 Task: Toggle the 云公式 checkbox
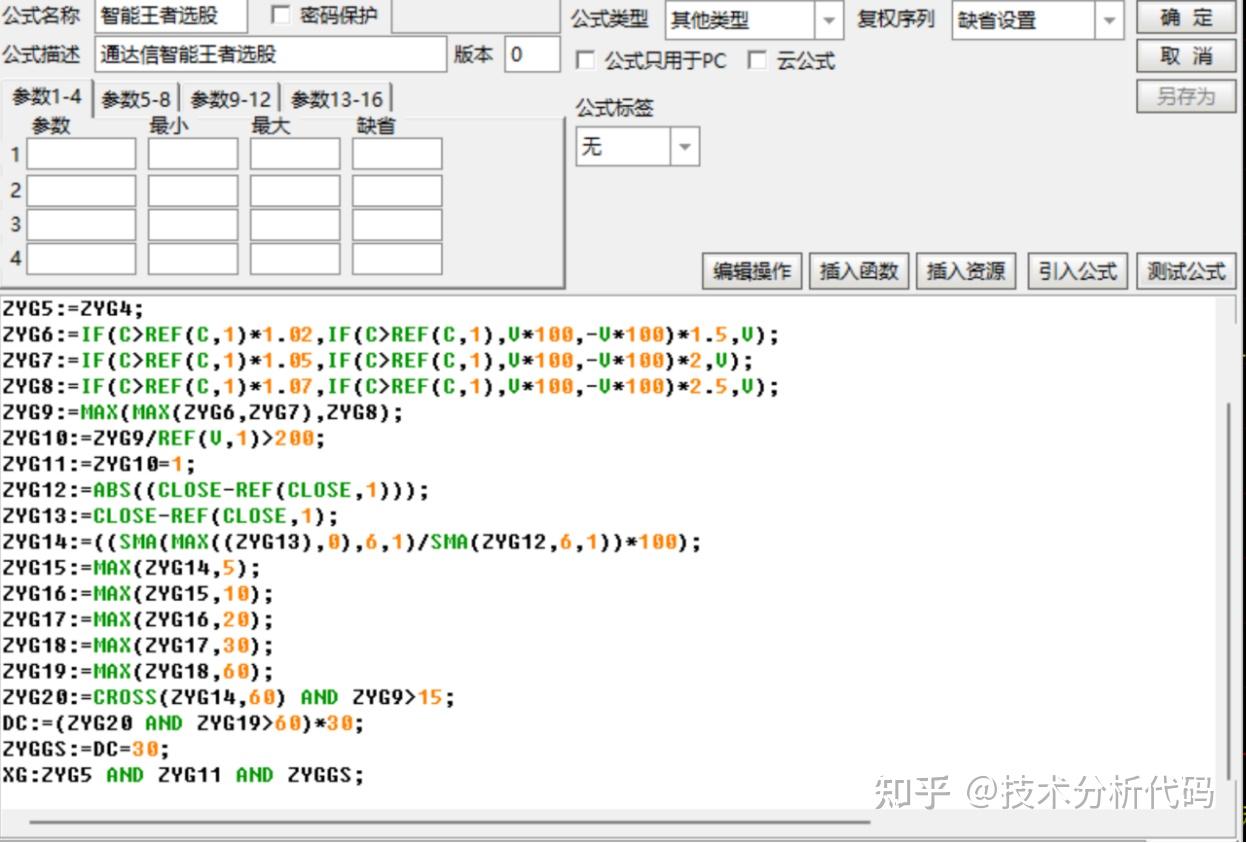pyautogui.click(x=758, y=61)
